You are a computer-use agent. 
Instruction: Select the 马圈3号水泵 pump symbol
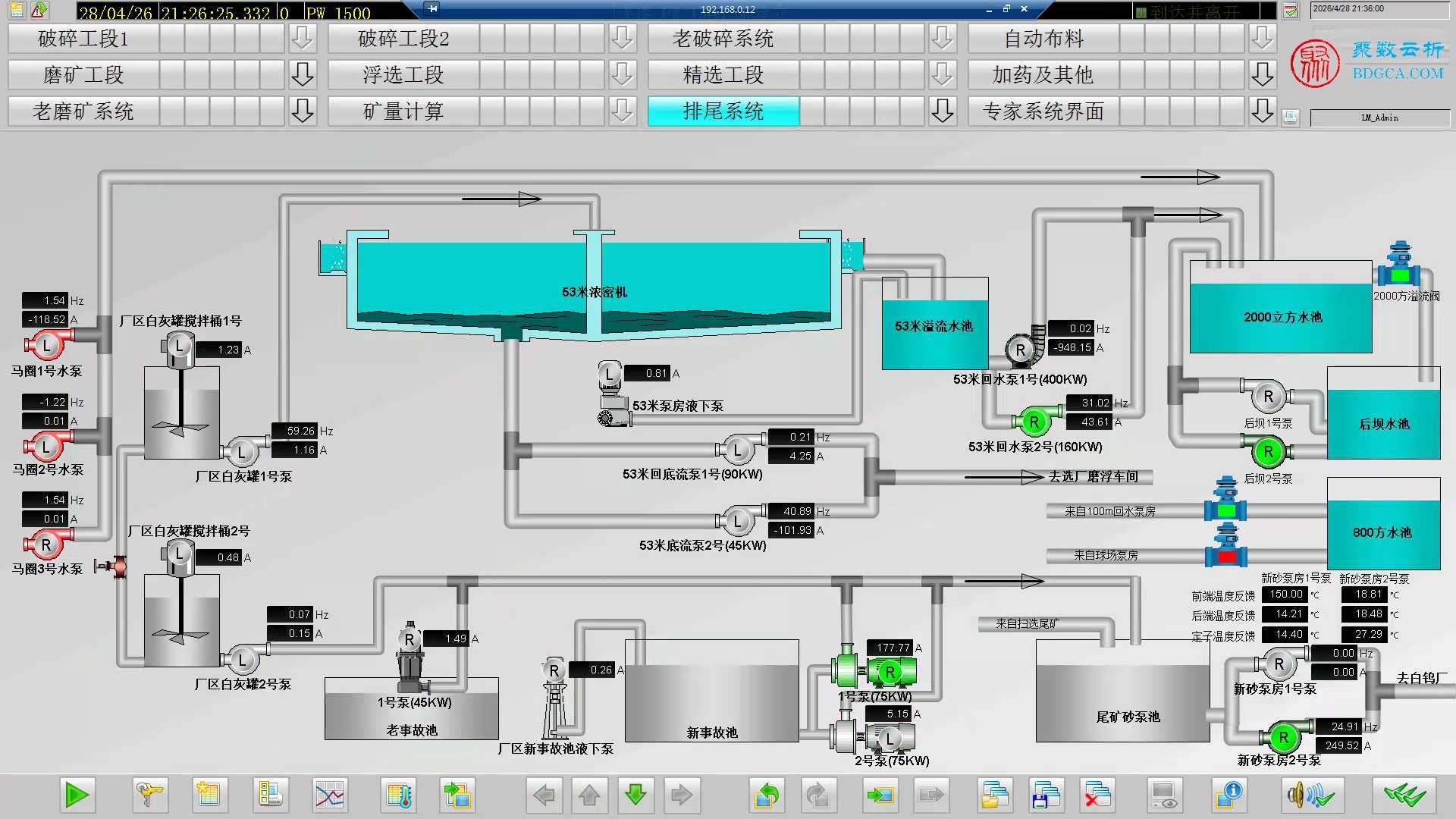(48, 544)
